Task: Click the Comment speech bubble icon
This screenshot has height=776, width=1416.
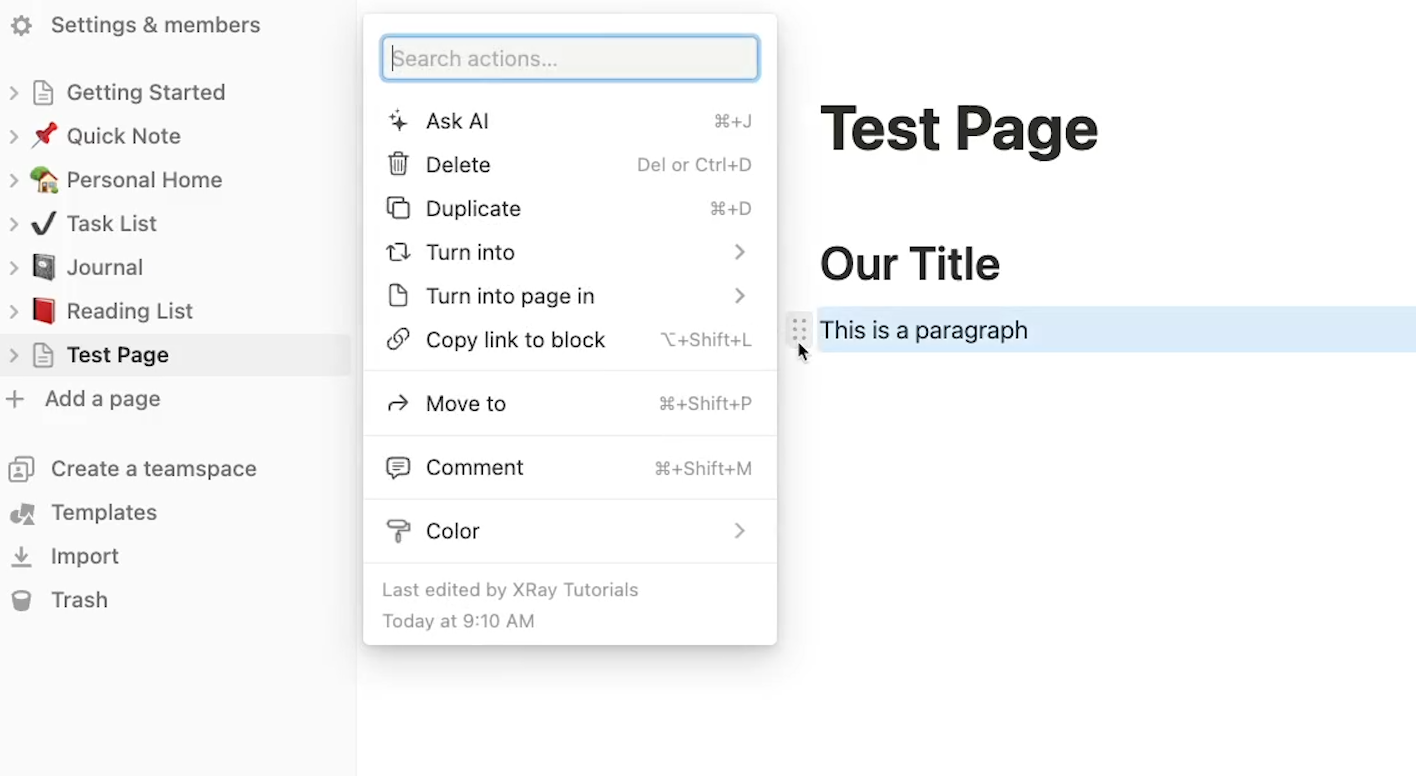Action: [x=398, y=468]
